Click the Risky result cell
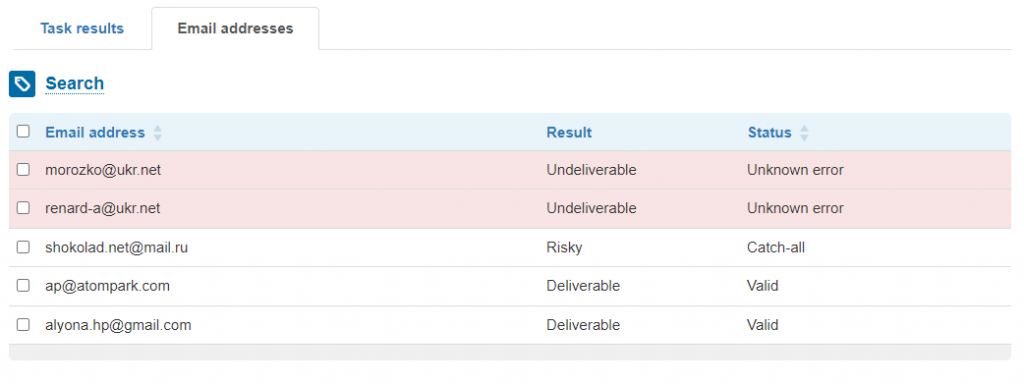Image resolution: width=1024 pixels, height=384 pixels. (563, 248)
